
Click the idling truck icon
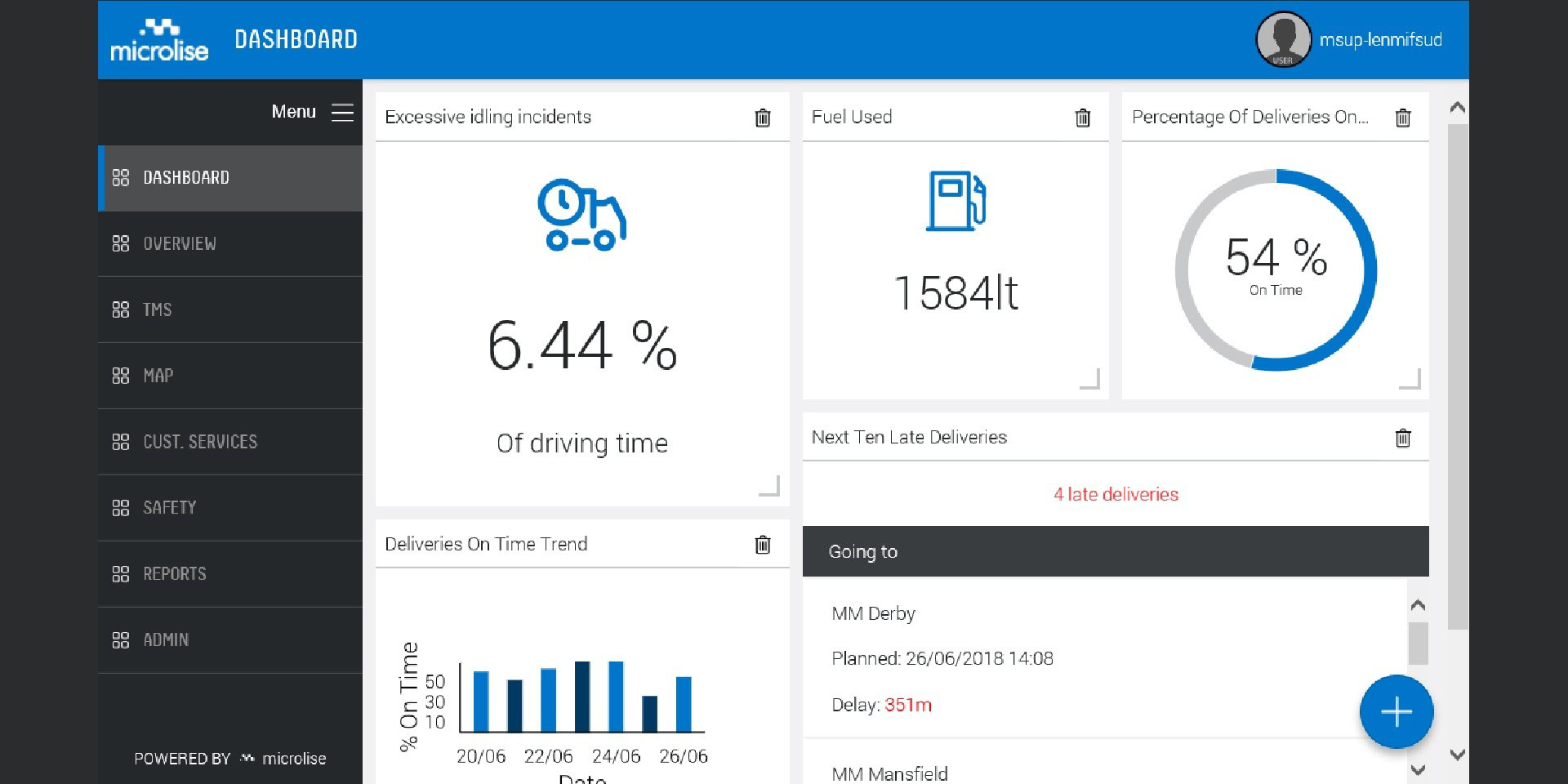pos(581,214)
